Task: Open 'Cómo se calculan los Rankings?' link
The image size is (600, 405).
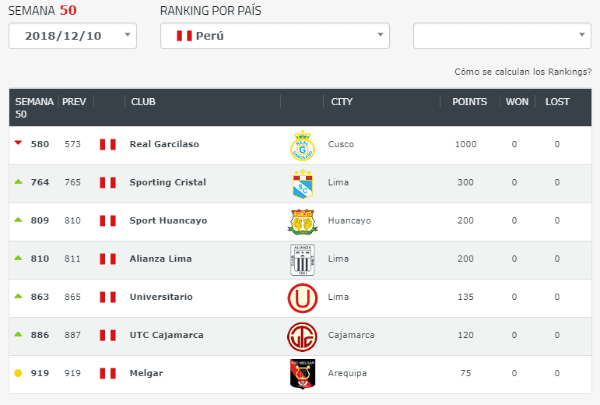Action: (x=521, y=72)
